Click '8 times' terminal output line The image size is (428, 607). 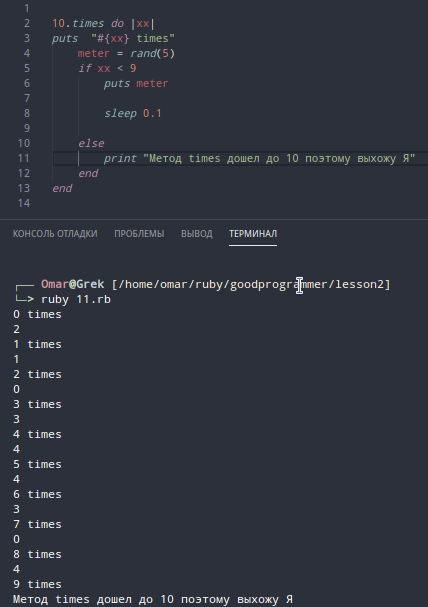pos(37,554)
